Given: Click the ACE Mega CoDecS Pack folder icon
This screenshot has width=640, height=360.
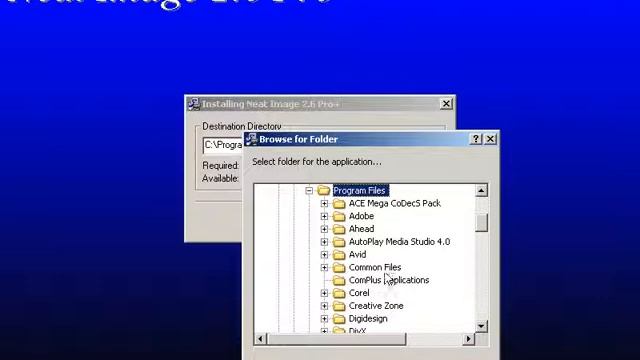Looking at the screenshot, I should 339,203.
